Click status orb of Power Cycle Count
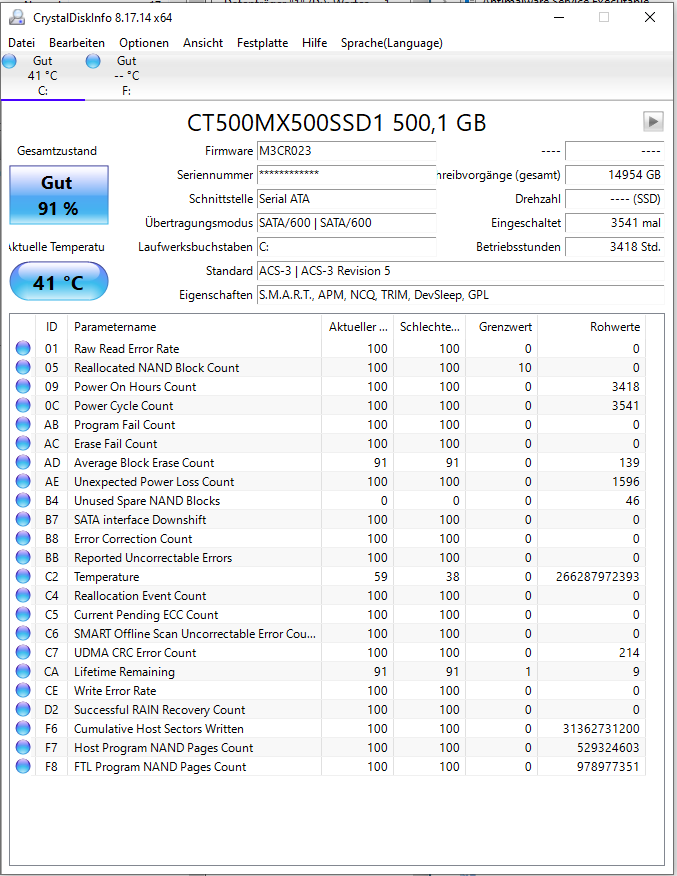 point(23,406)
